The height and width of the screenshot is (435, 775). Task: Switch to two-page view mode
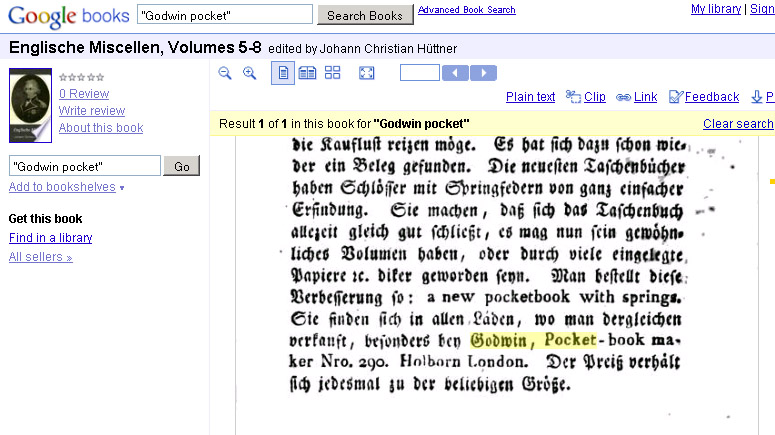307,73
